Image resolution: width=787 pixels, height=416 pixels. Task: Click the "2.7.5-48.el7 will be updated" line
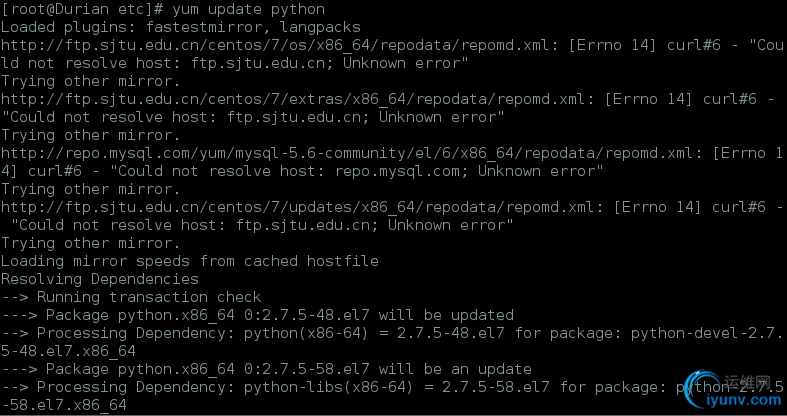tap(257, 316)
